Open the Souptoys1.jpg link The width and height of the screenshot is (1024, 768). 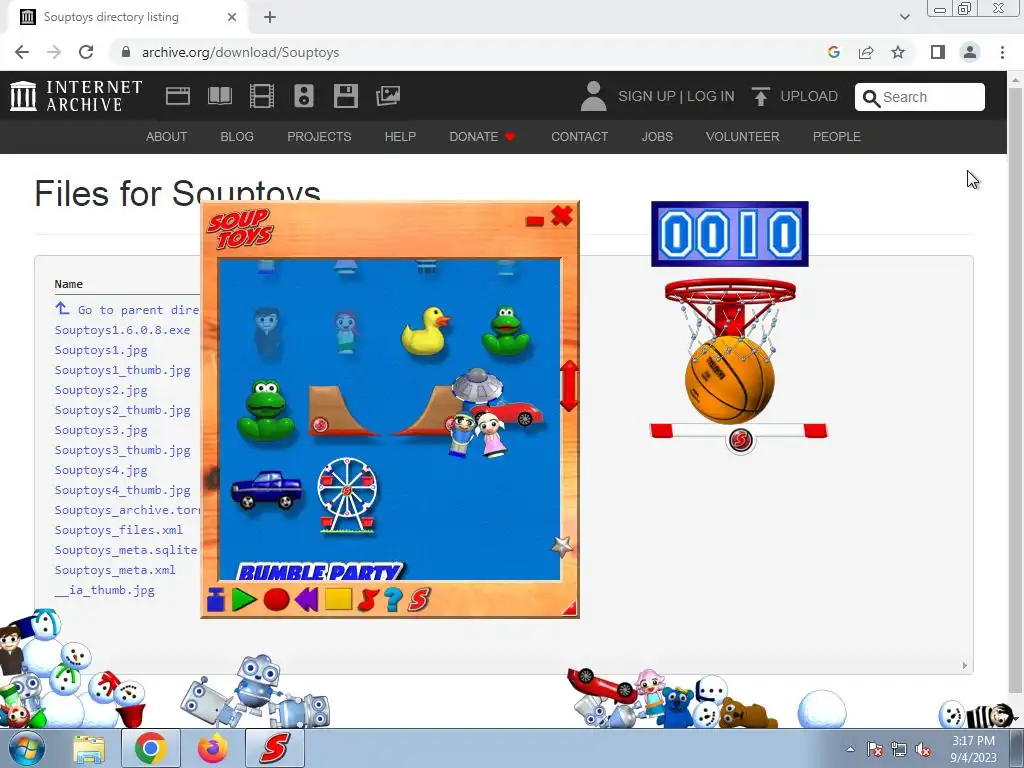101,350
